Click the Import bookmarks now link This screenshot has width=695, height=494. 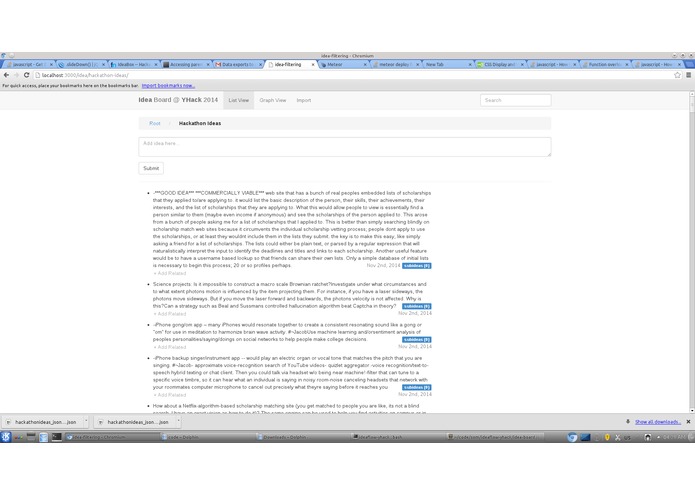click(x=168, y=86)
